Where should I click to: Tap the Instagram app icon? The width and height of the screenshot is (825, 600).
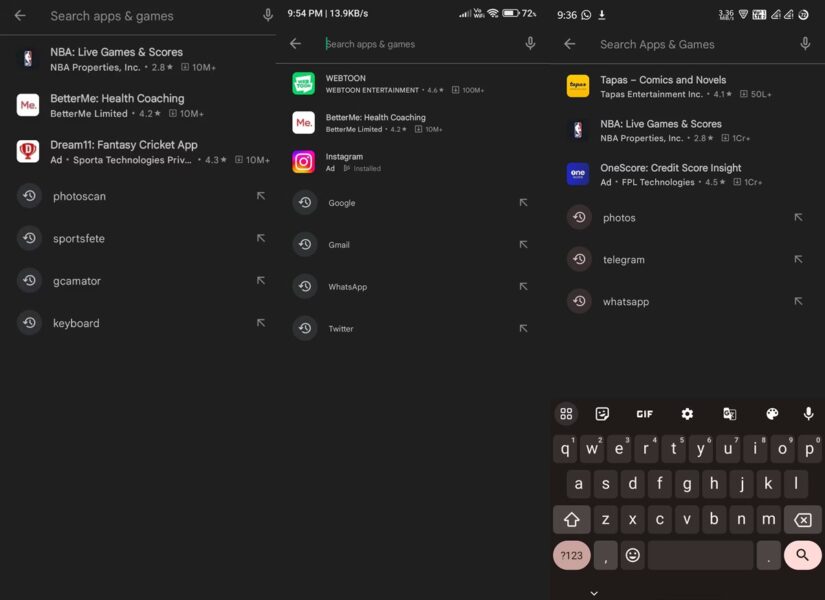click(304, 162)
